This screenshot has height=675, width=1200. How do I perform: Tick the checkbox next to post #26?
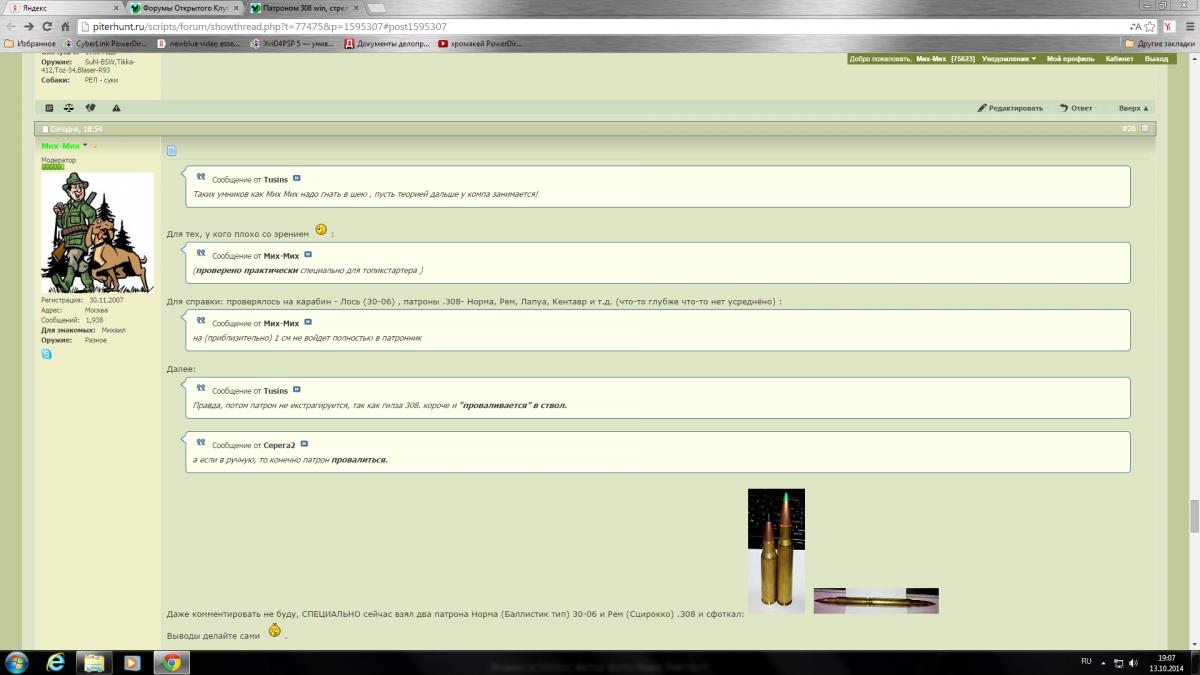[x=1145, y=128]
